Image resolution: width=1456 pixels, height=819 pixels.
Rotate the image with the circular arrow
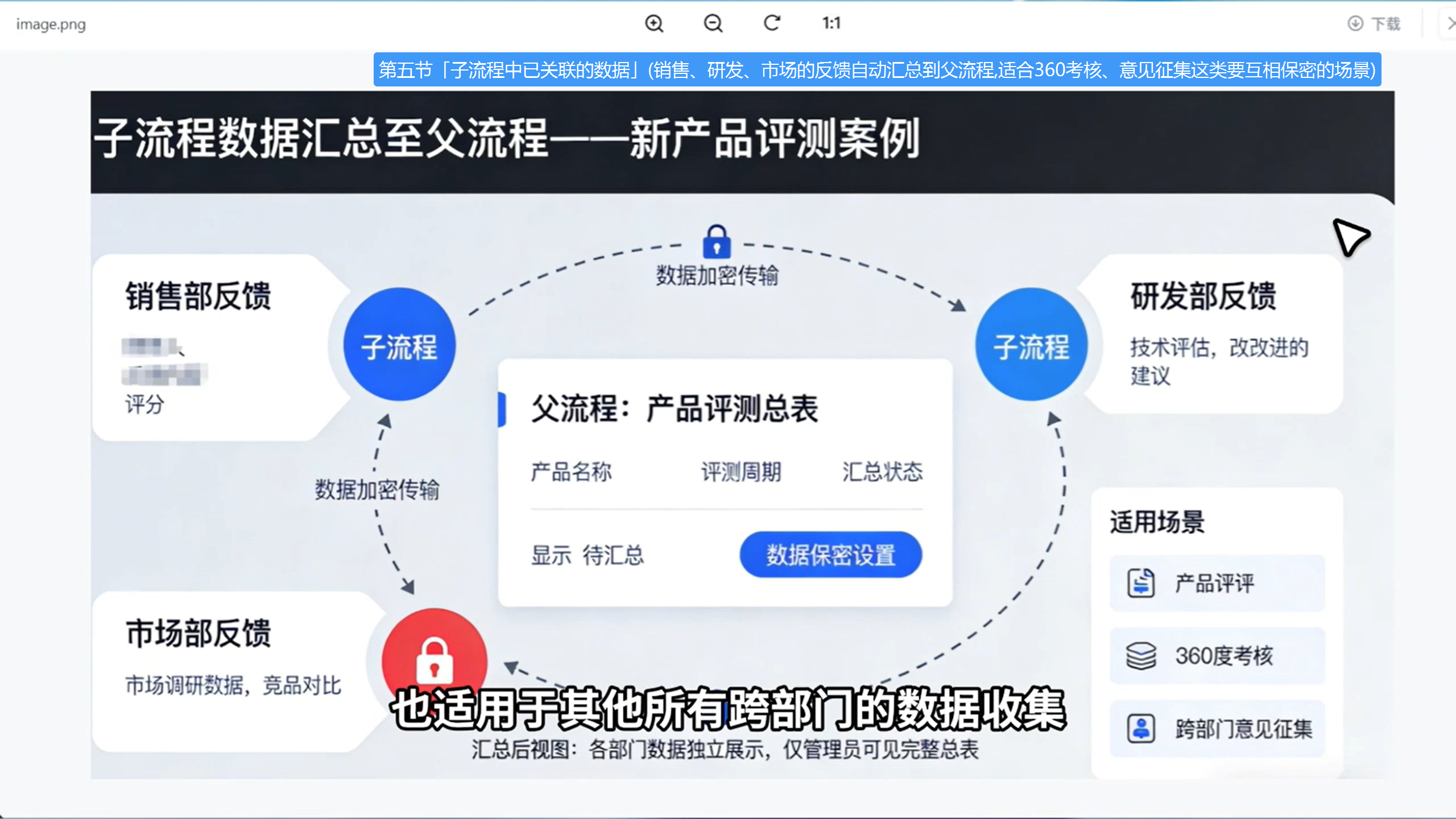pos(772,23)
